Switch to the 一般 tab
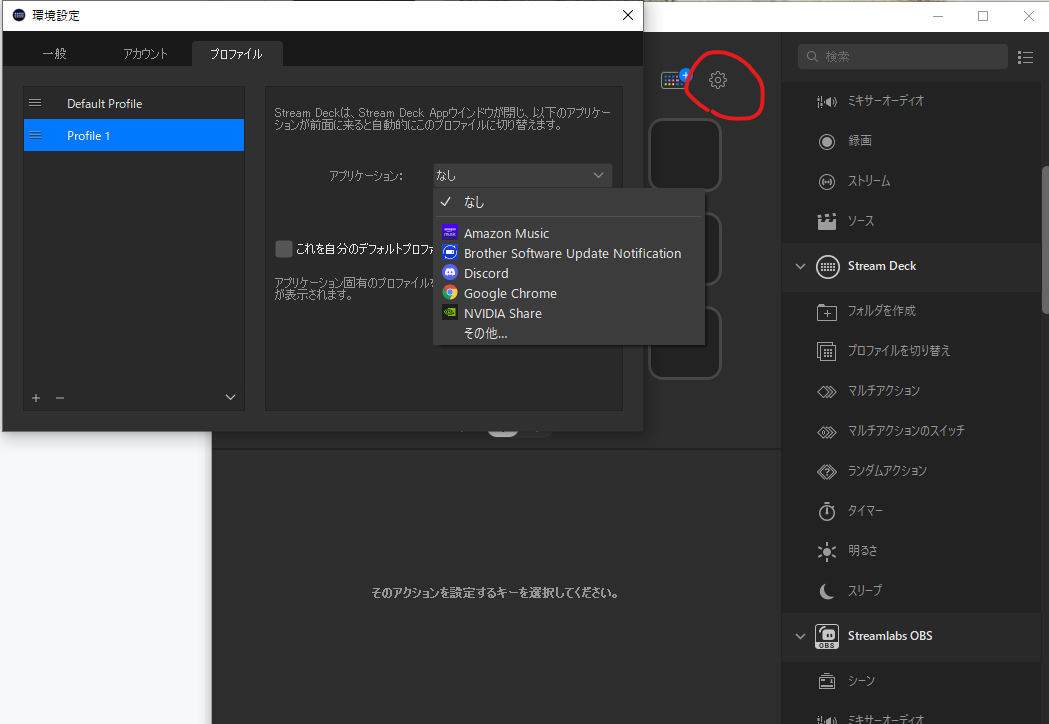Screen dimensions: 1049x724 (x=55, y=54)
